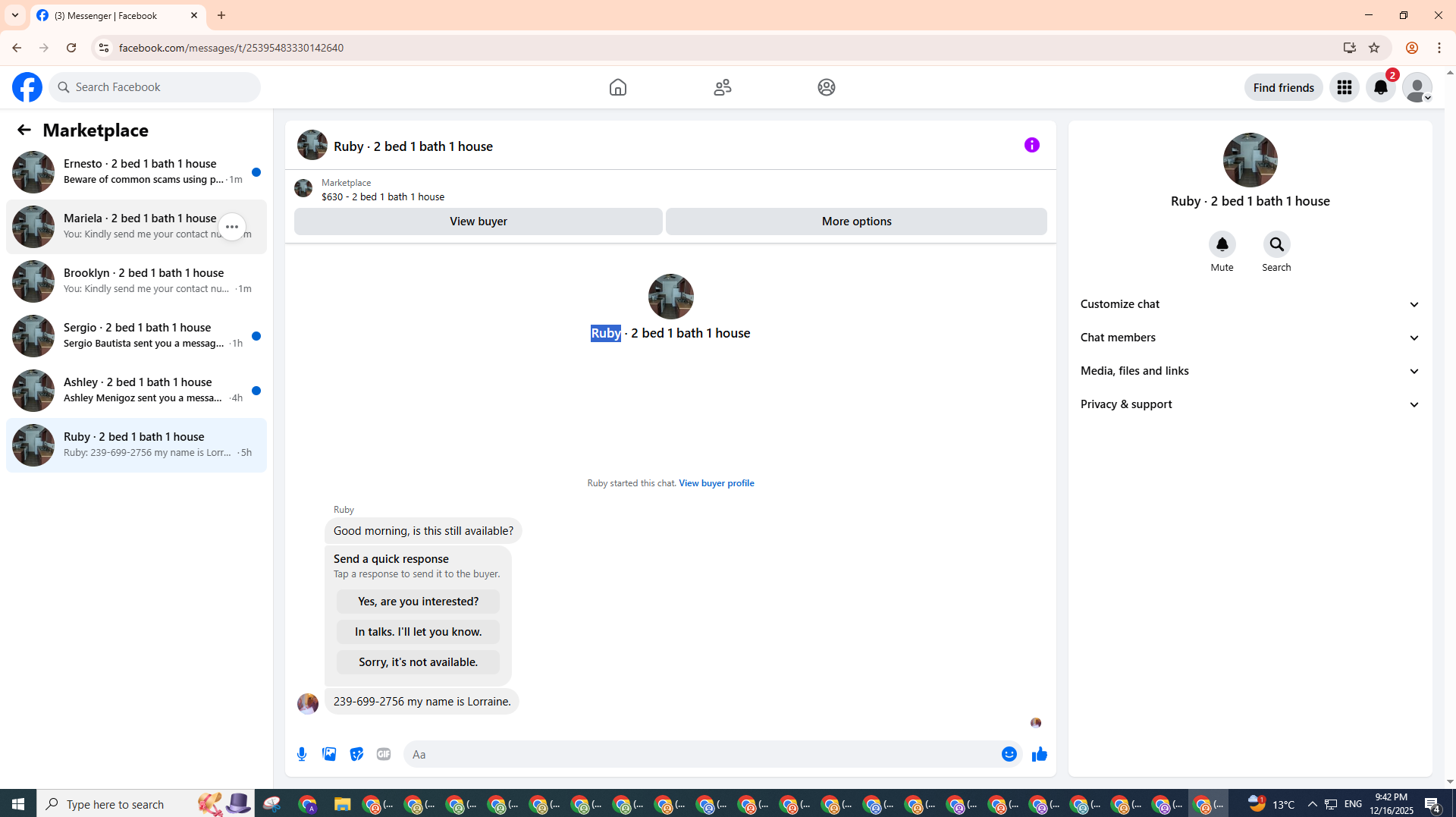Click the chat header title Ruby listing
This screenshot has height=817, width=1456.
pos(413,146)
